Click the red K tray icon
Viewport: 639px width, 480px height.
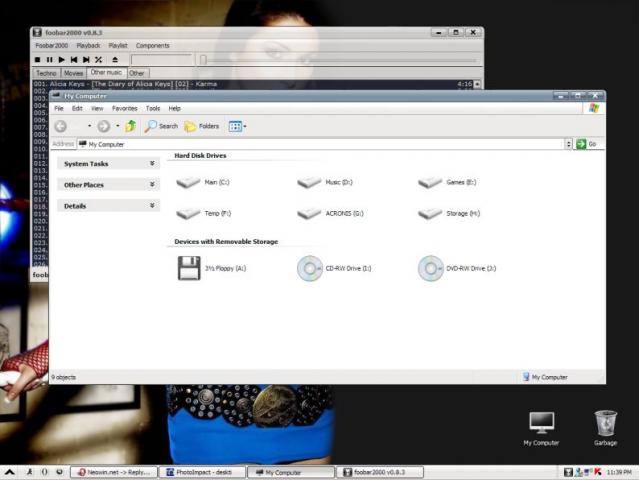pyautogui.click(x=598, y=472)
